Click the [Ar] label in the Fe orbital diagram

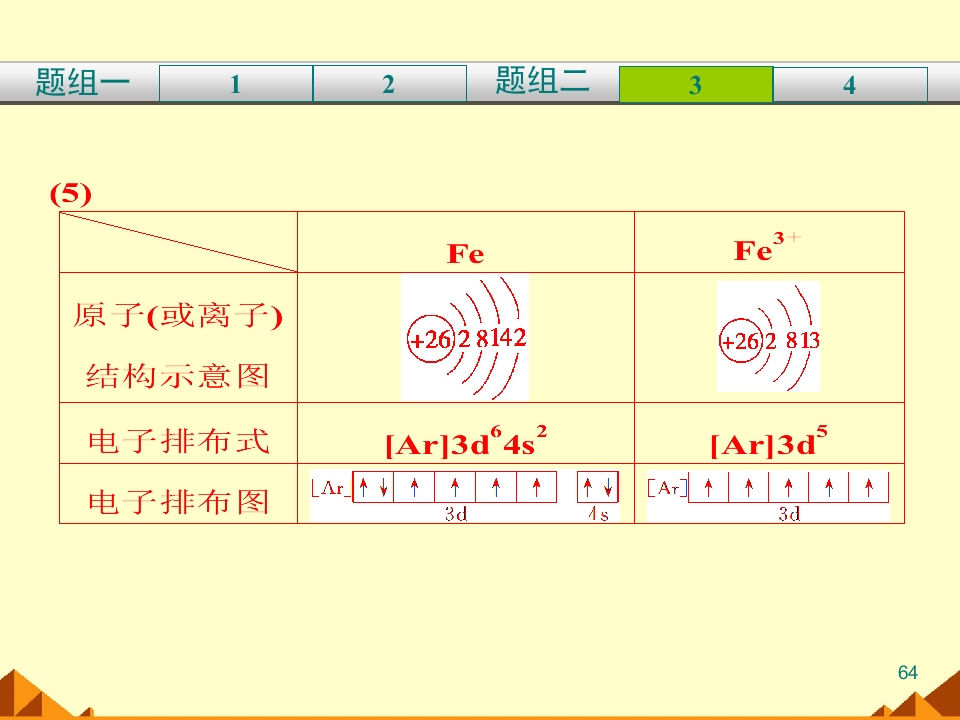pyautogui.click(x=331, y=488)
